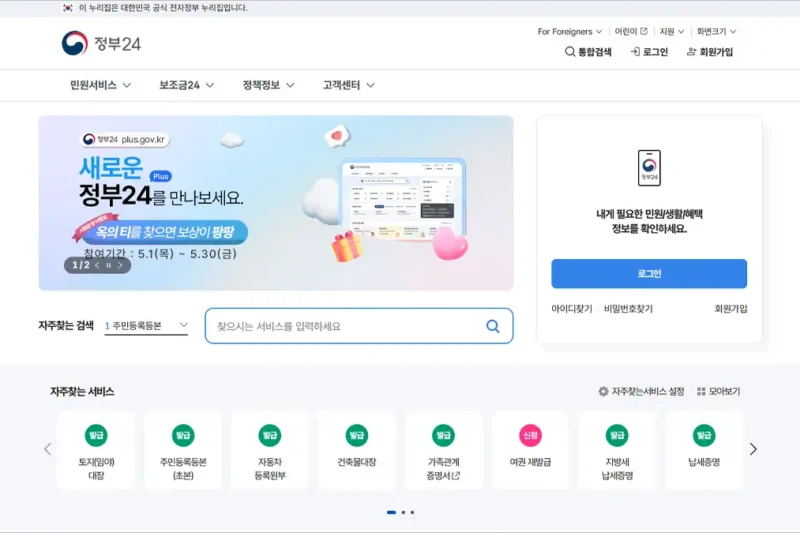800x533 pixels.
Task: Select 여권 재발급 신청 service
Action: [530, 450]
